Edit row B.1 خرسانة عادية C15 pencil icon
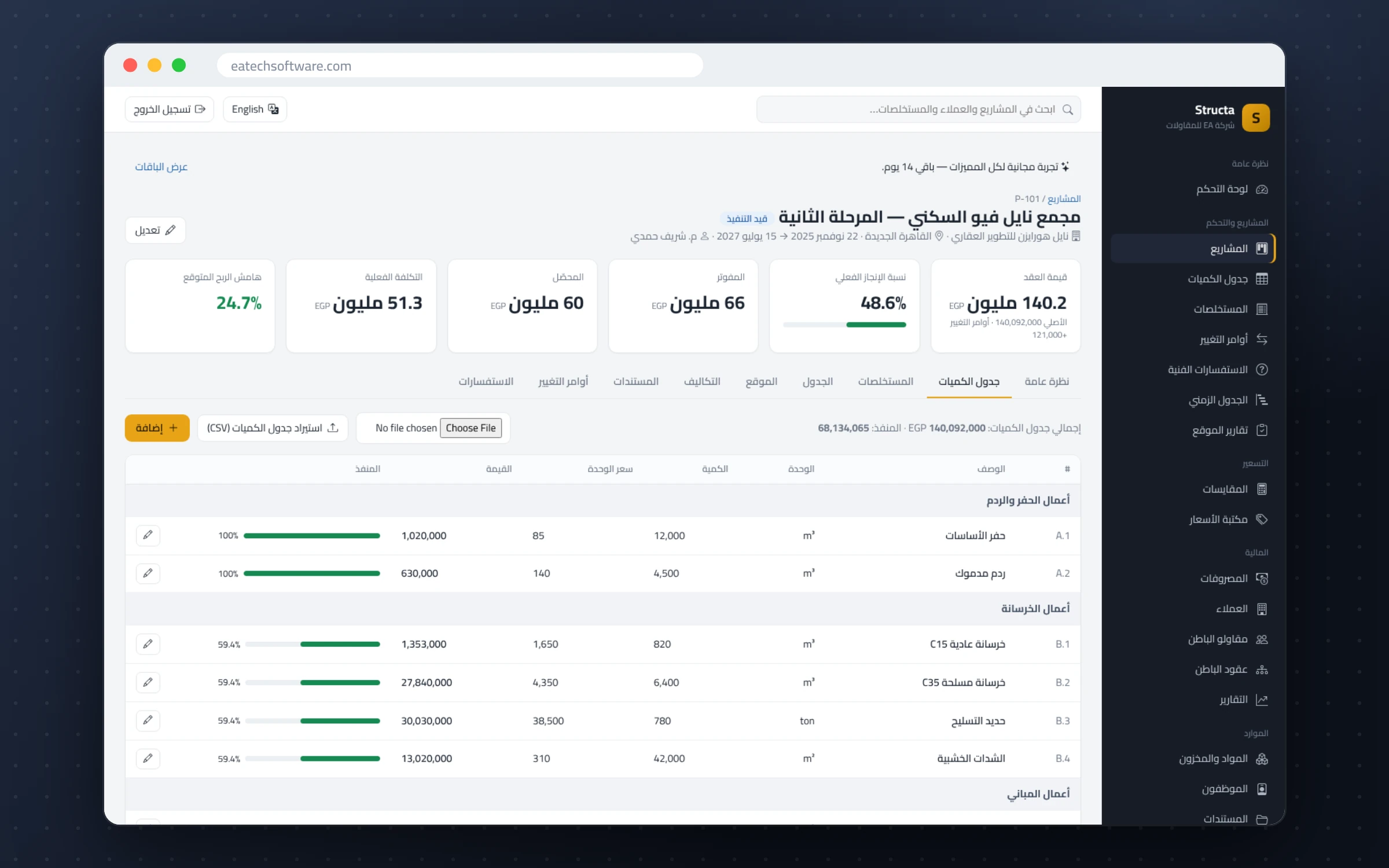Image resolution: width=1389 pixels, height=868 pixels. (x=148, y=644)
